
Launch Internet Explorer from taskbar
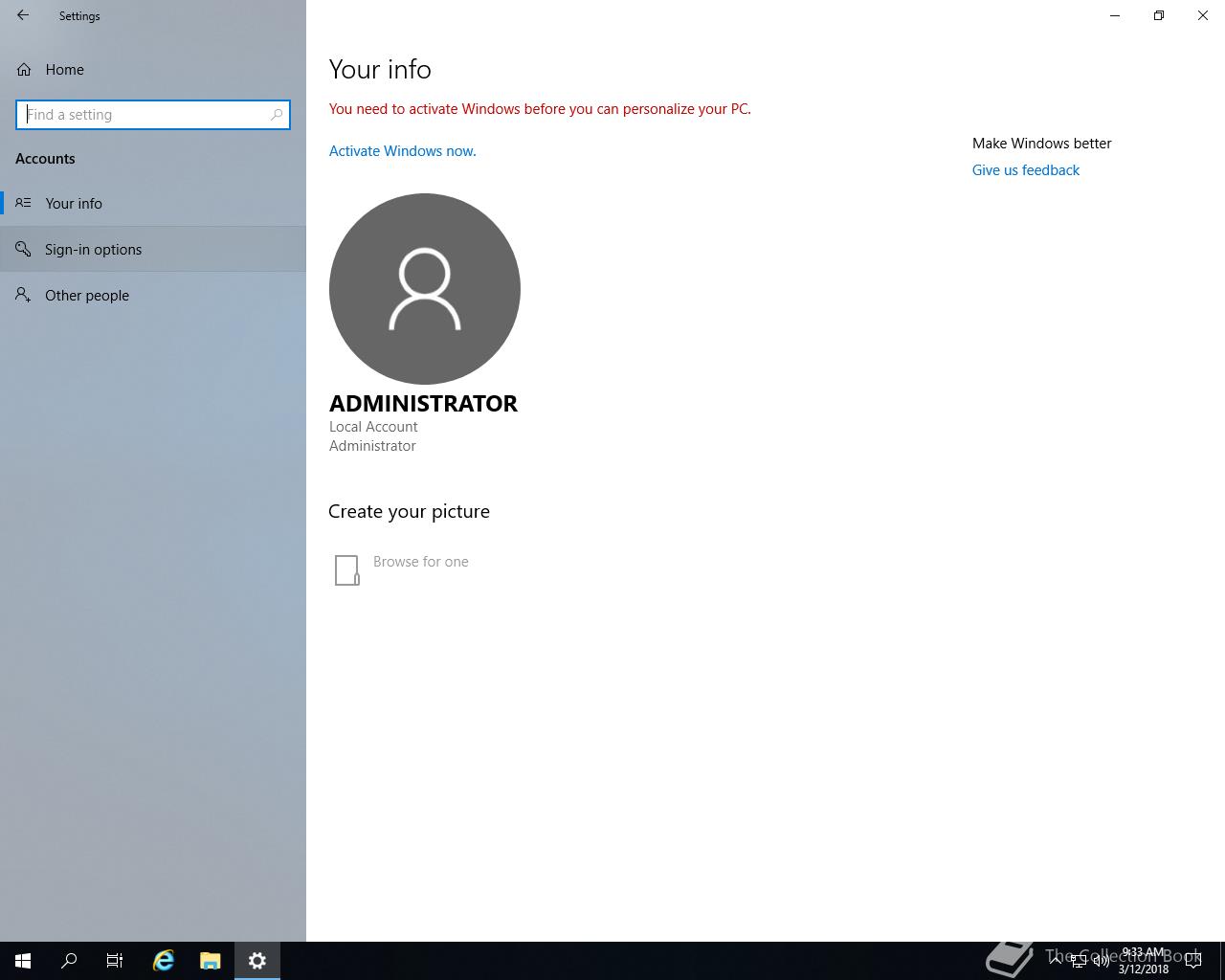pos(164,961)
